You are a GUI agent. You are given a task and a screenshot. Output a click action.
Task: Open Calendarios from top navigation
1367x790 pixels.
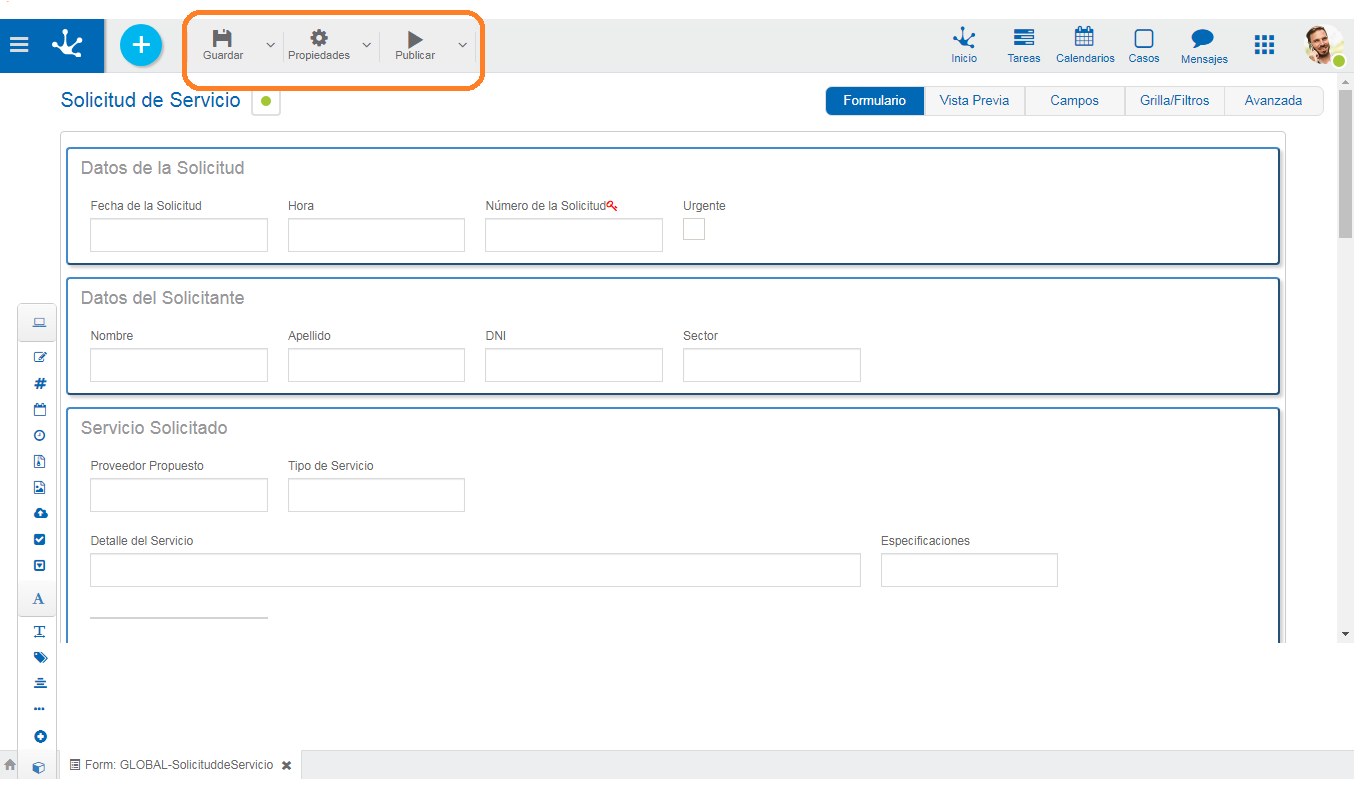(x=1085, y=46)
